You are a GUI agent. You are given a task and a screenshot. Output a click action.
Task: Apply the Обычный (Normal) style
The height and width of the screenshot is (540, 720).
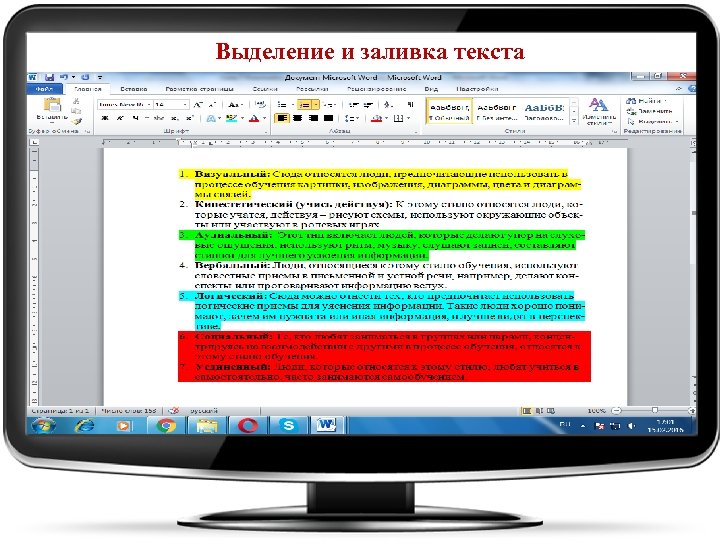[x=449, y=111]
